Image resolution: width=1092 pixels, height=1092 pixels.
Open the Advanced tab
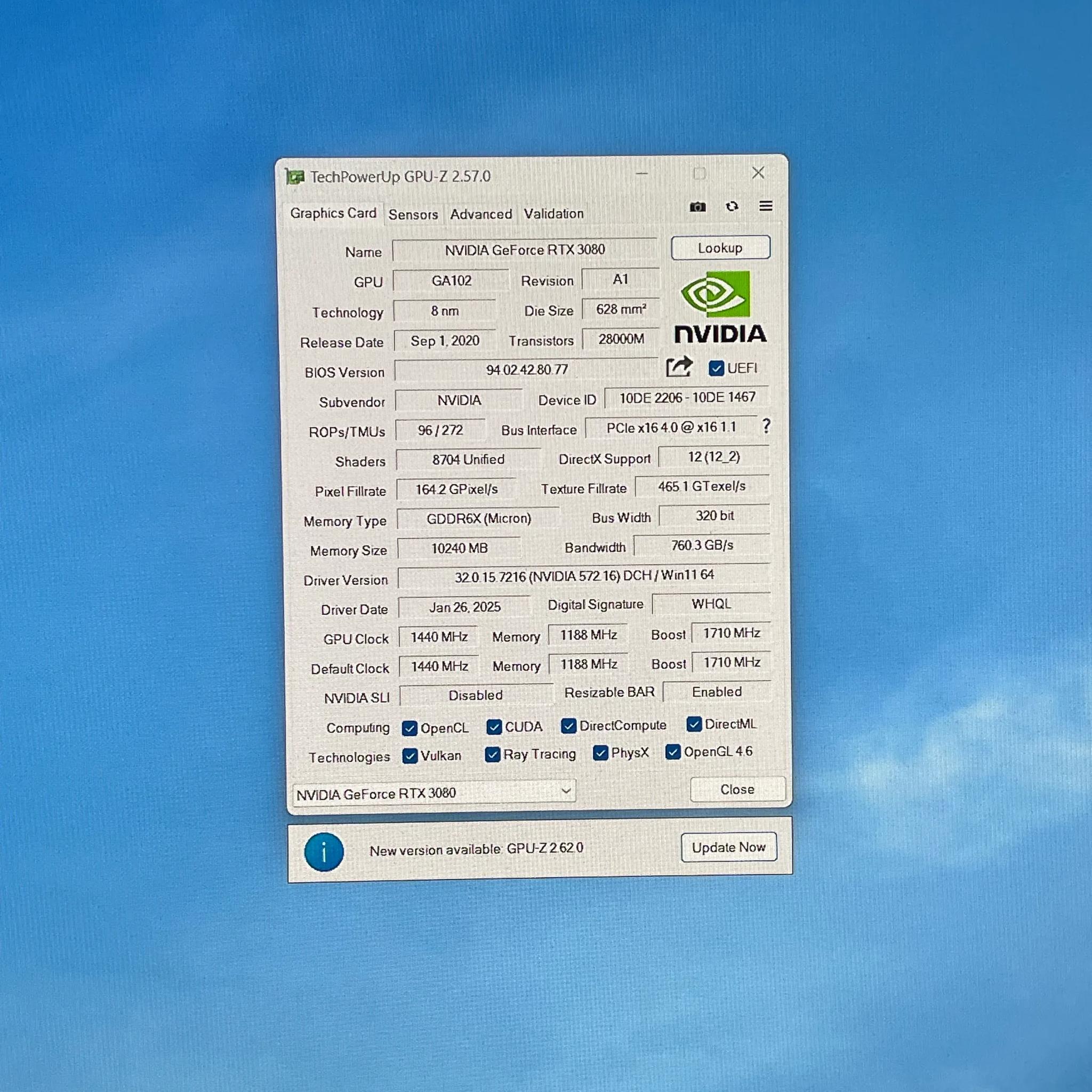481,214
